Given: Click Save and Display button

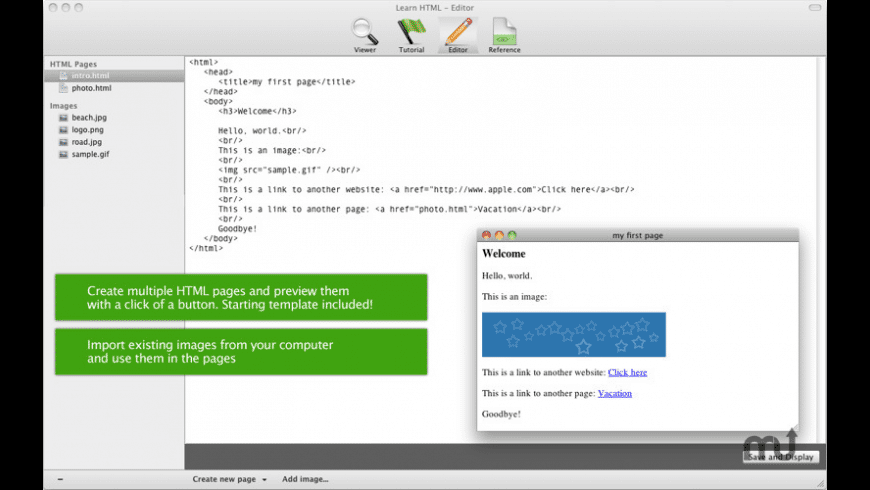Looking at the screenshot, I should [x=781, y=457].
